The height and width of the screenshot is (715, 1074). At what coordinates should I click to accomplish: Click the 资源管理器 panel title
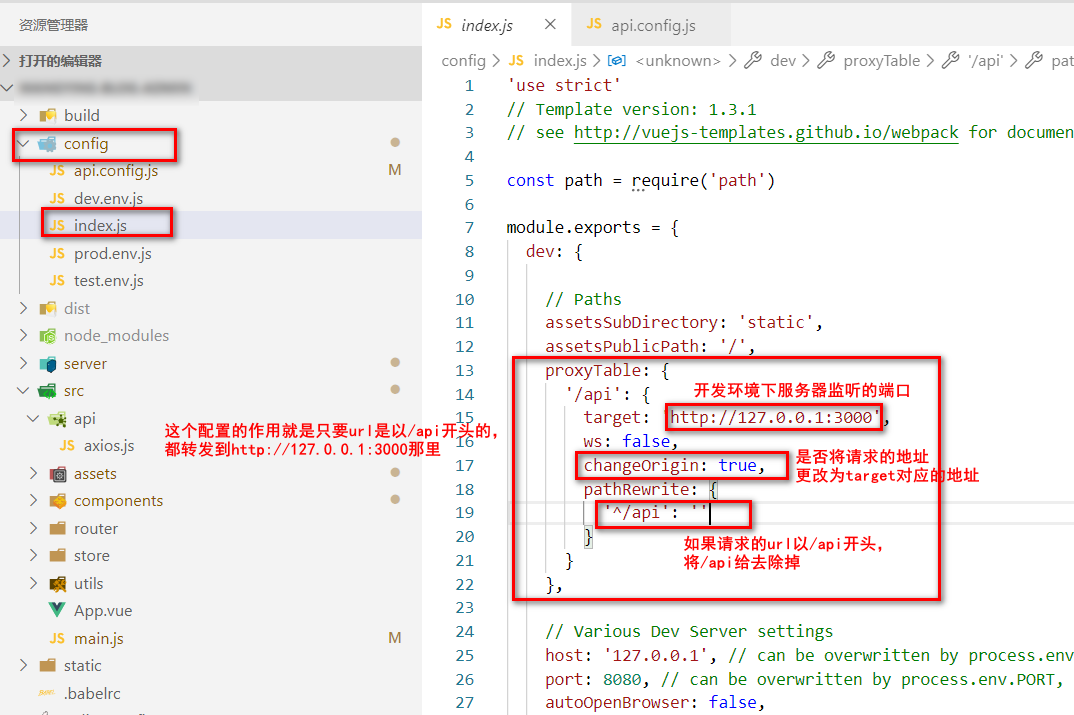click(x=53, y=25)
